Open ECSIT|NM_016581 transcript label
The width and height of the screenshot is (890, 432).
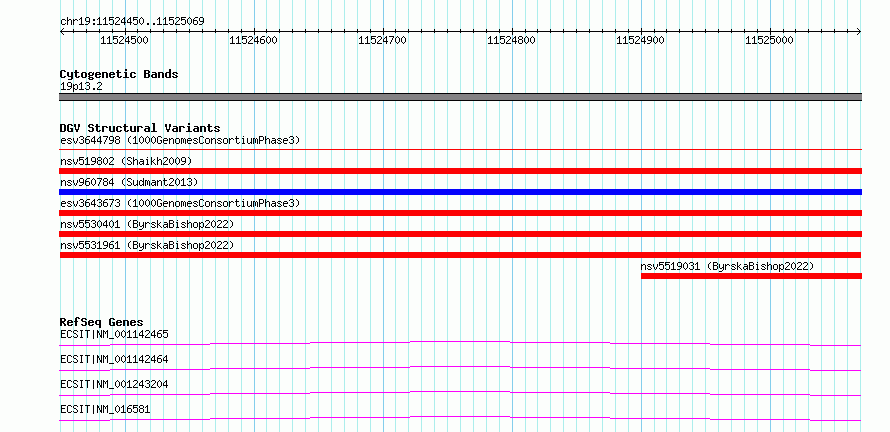[x=105, y=409]
